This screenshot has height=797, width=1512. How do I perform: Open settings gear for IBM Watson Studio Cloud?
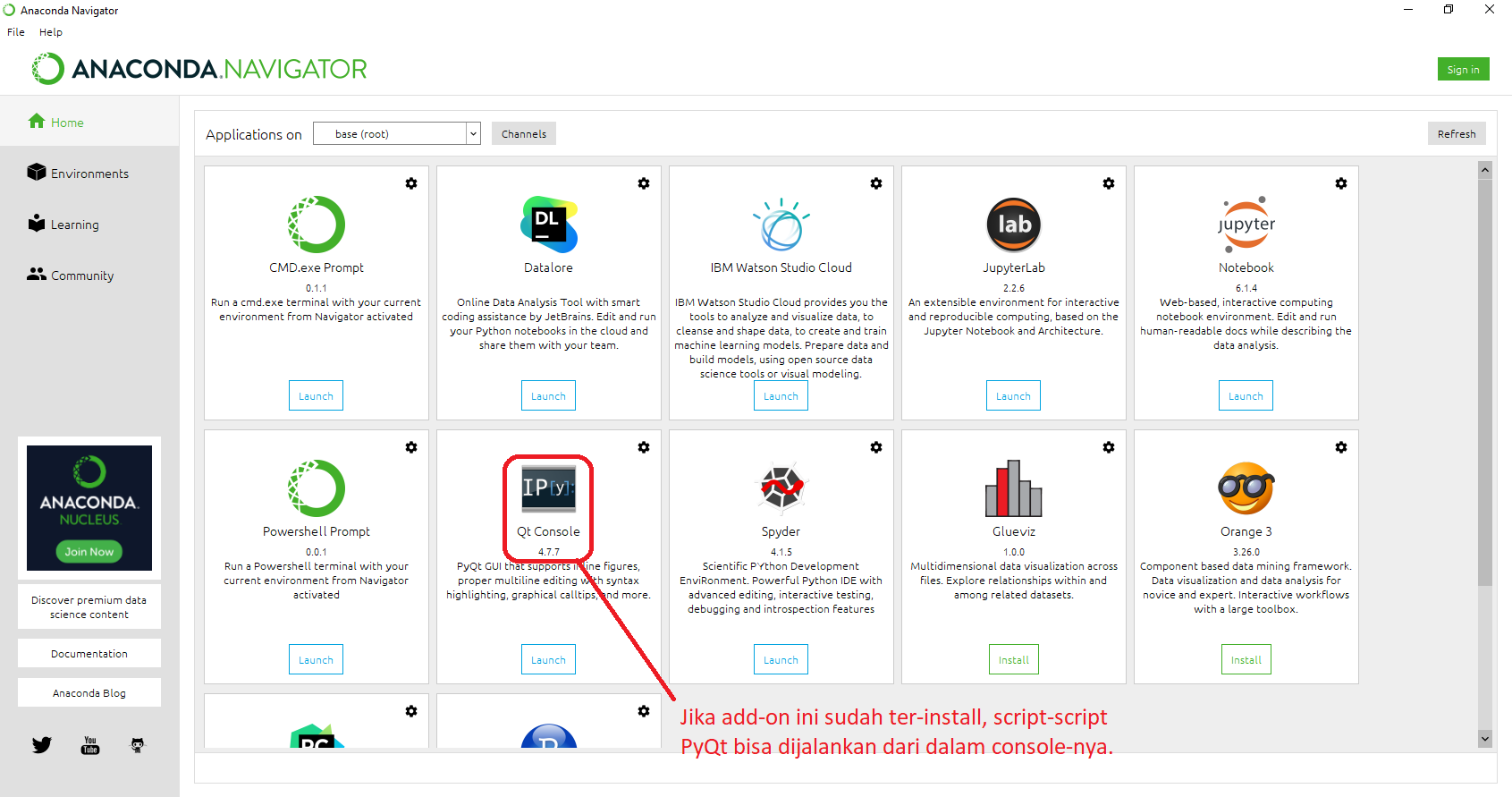point(876,183)
